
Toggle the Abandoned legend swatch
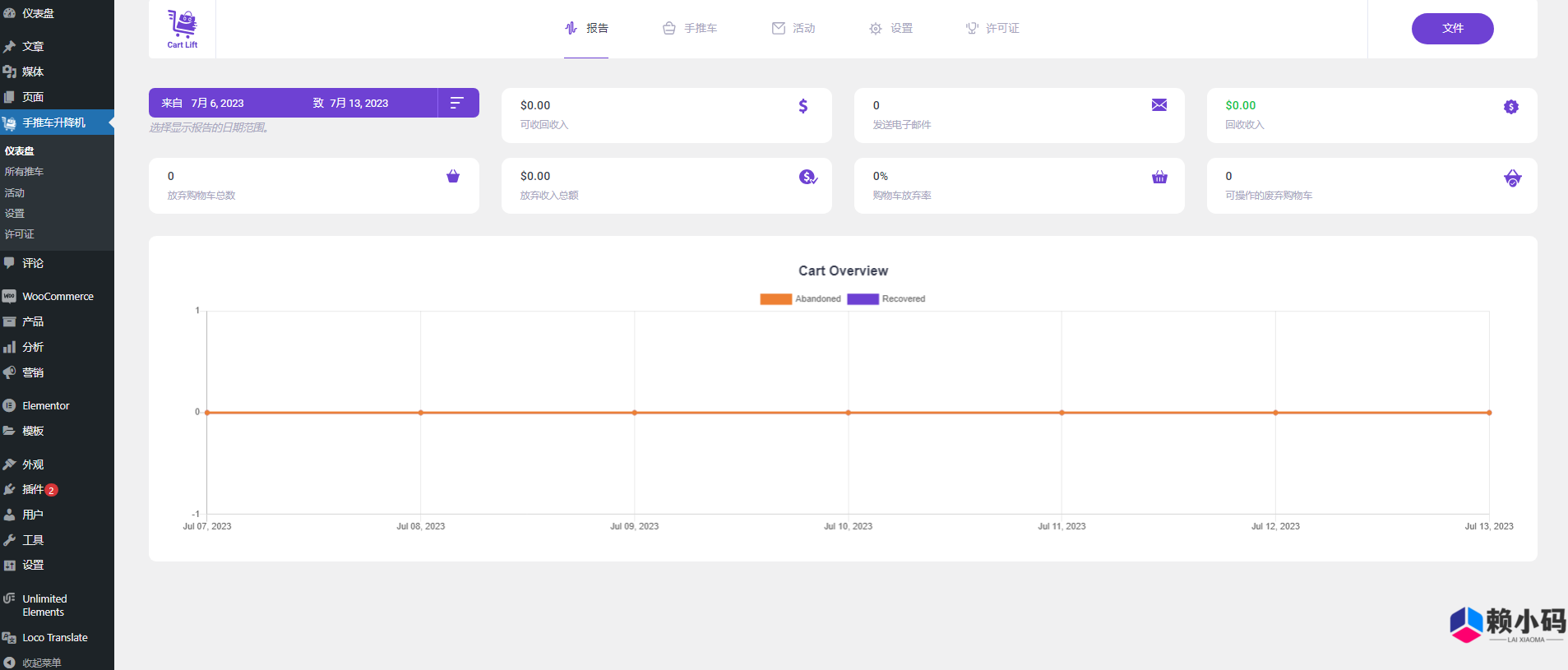[775, 299]
